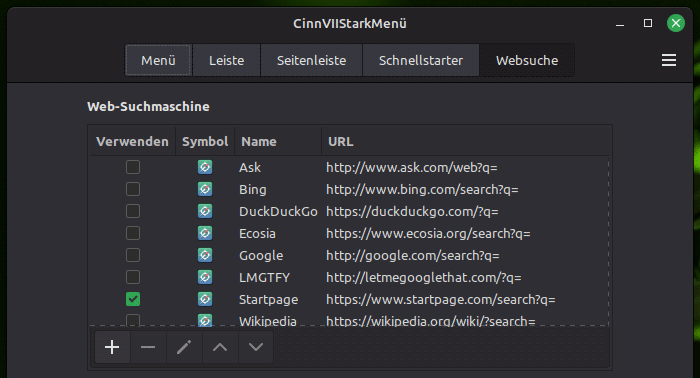Select the Google name cell
The height and width of the screenshot is (378, 700).
pyautogui.click(x=261, y=256)
